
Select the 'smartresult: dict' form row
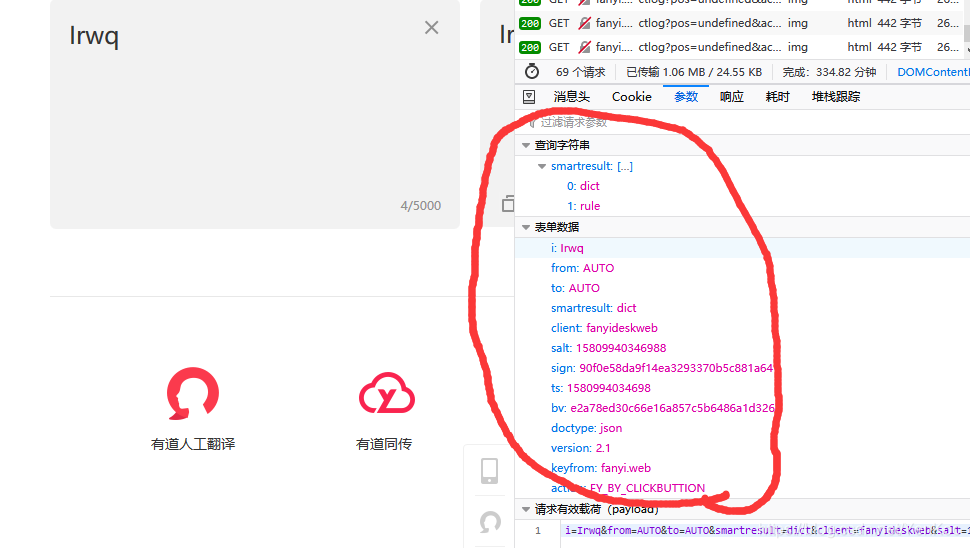pos(742,307)
